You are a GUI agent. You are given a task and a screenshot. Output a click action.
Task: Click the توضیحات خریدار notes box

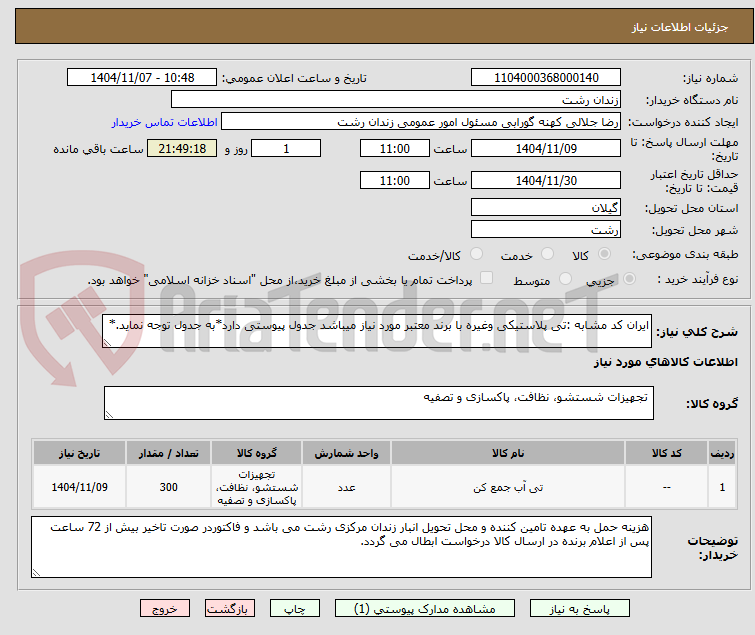pyautogui.click(x=341, y=547)
